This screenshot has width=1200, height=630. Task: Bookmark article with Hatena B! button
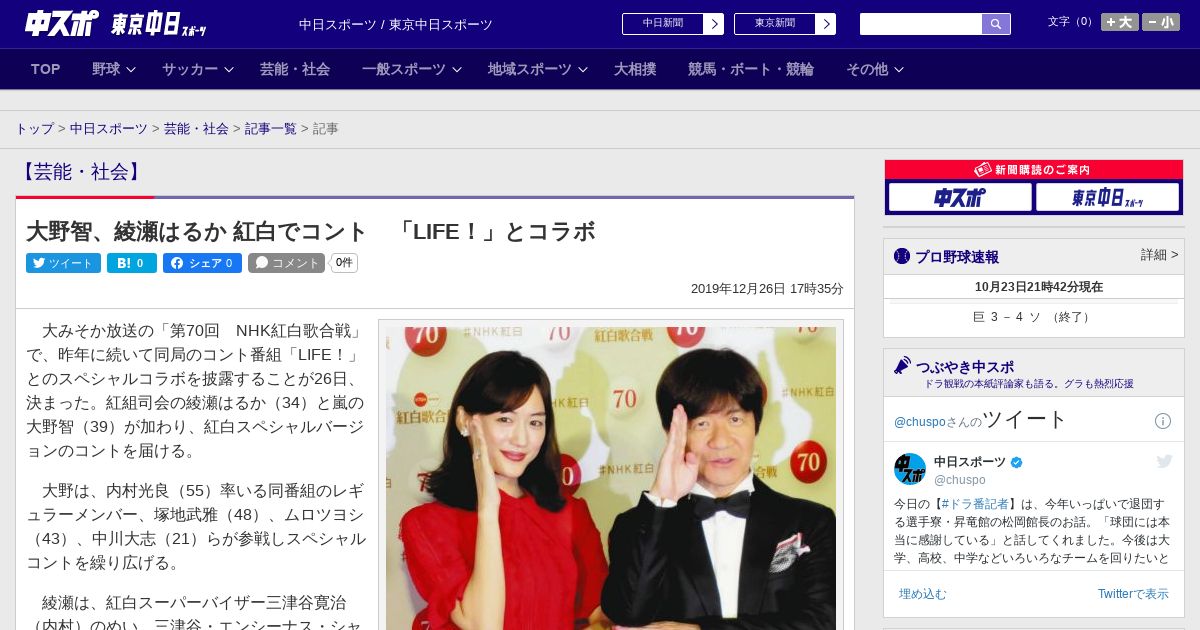click(x=131, y=263)
